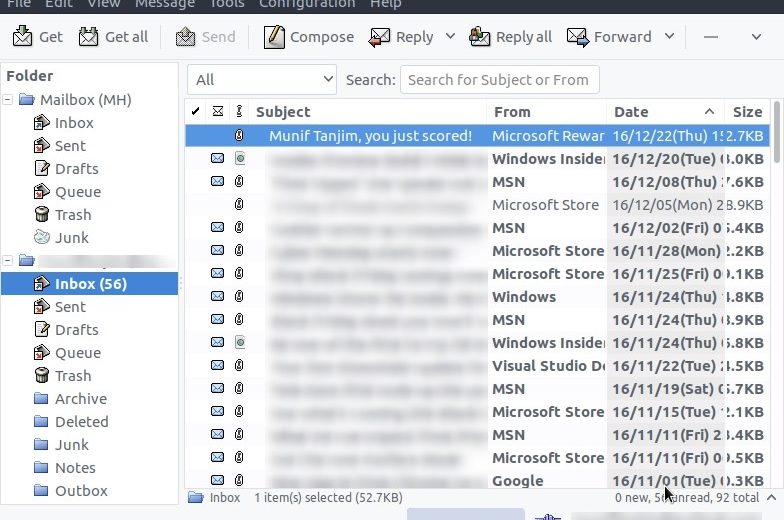Screen dimensions: 784x520
Task: Open the All filter dropdown
Action: pos(262,80)
